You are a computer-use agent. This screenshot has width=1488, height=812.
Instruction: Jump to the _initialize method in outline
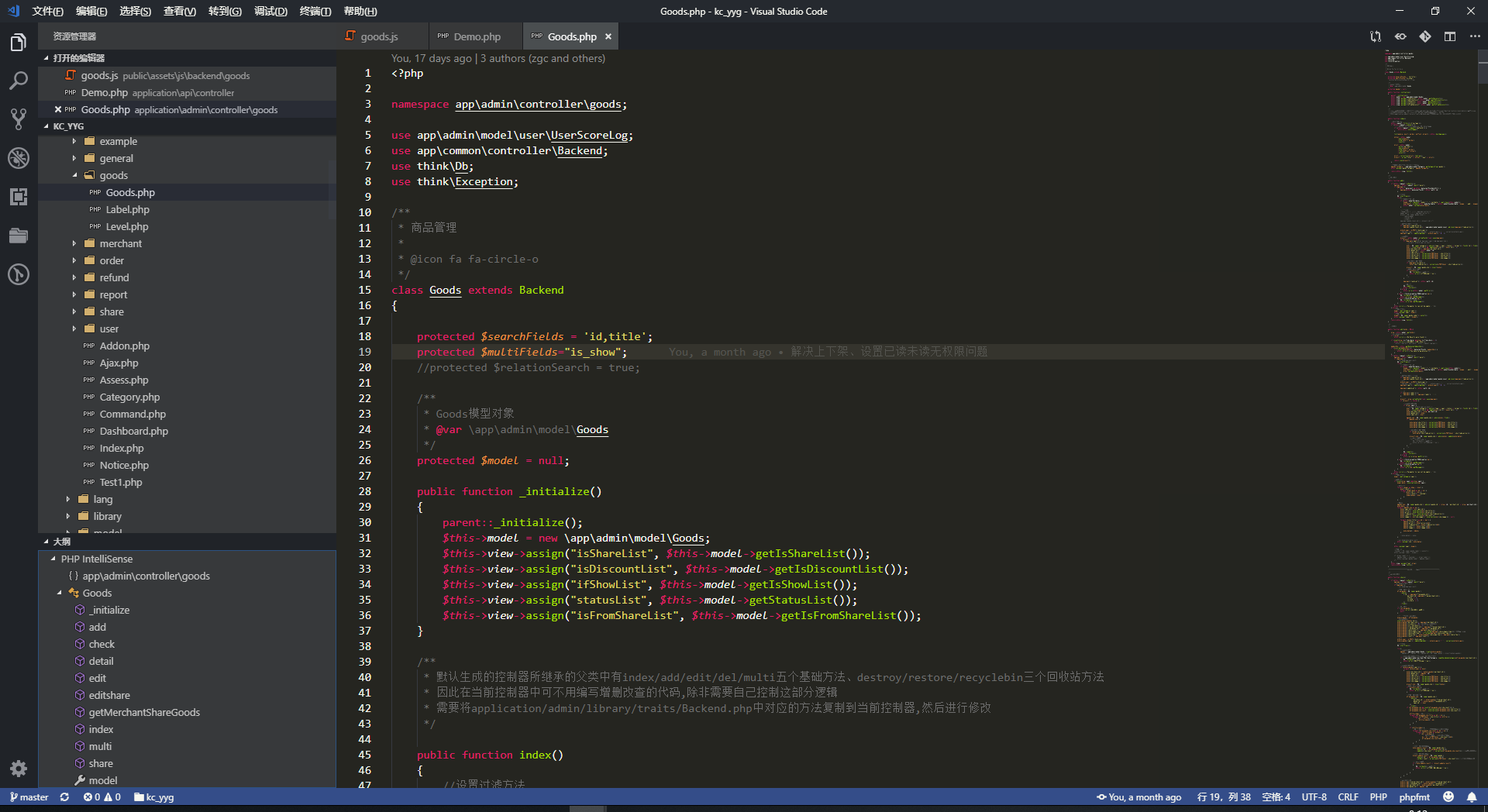108,610
